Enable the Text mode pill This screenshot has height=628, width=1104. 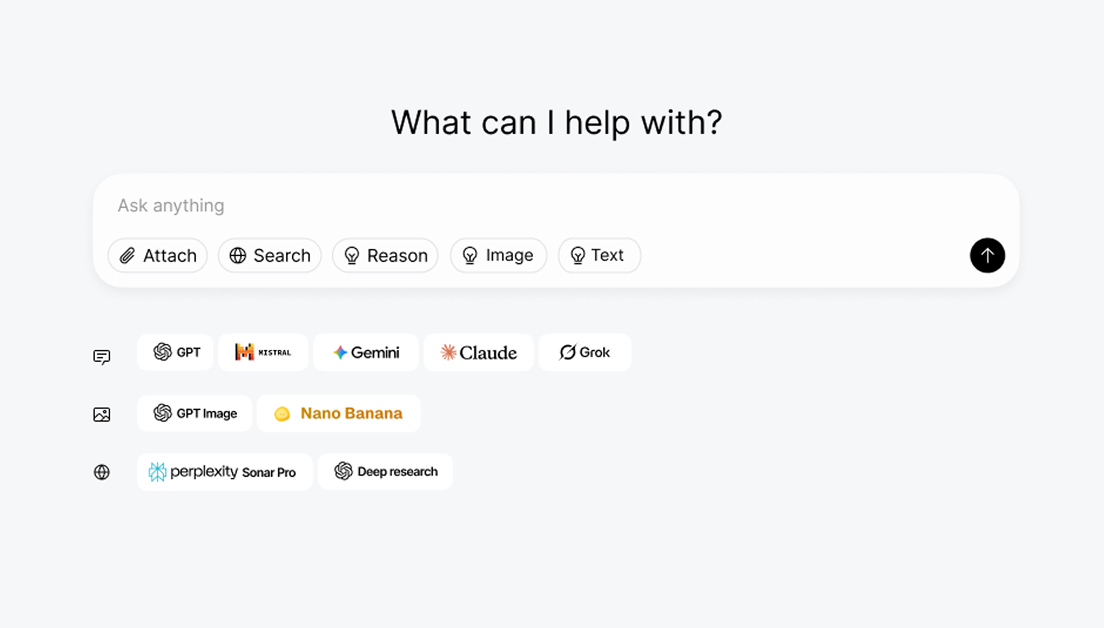[599, 255]
